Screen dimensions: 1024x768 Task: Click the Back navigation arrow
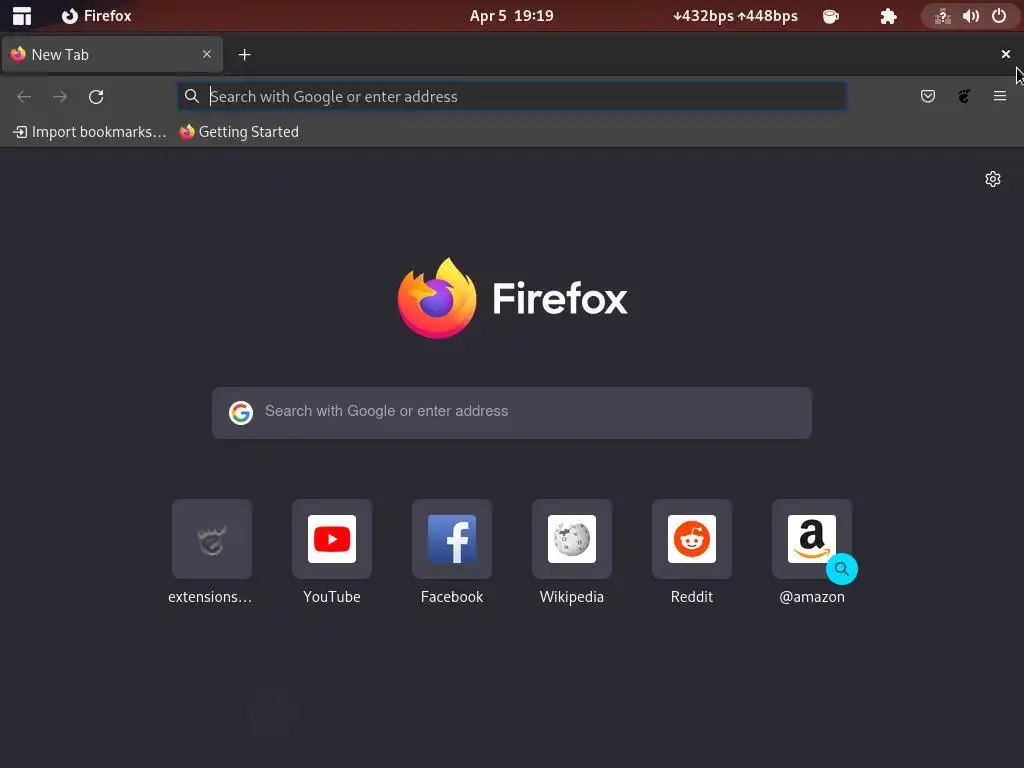(x=24, y=97)
